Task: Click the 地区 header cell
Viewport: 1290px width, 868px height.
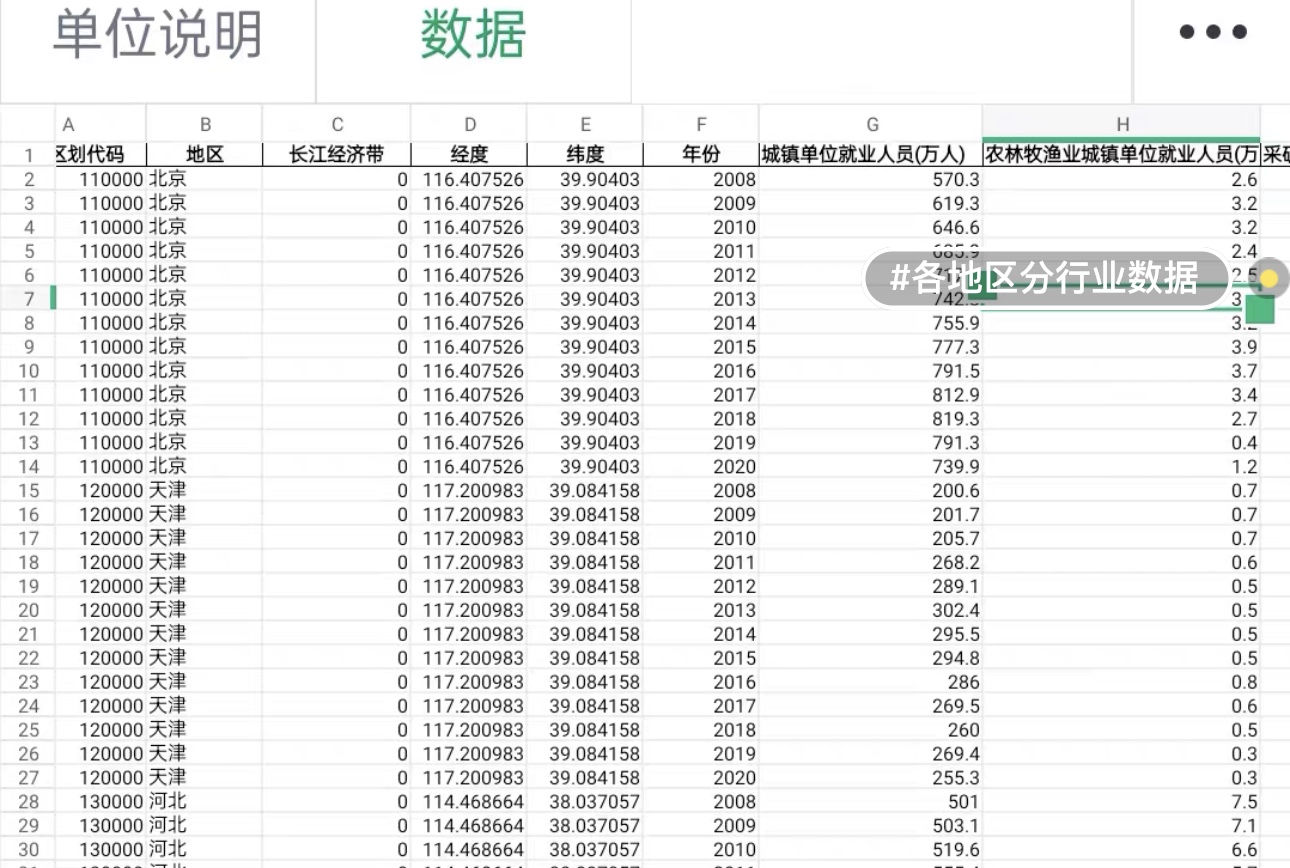Action: click(205, 155)
